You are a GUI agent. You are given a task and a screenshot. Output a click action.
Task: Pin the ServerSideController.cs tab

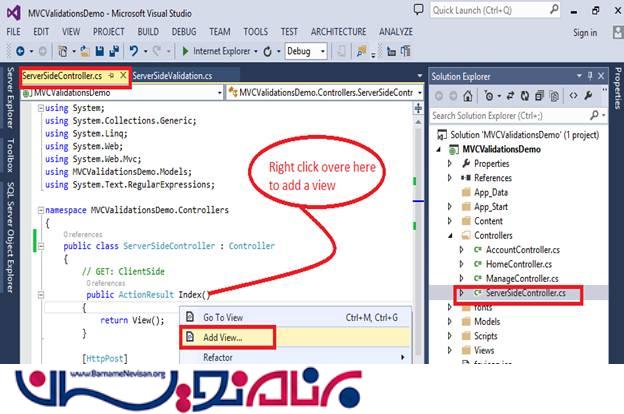[x=111, y=75]
